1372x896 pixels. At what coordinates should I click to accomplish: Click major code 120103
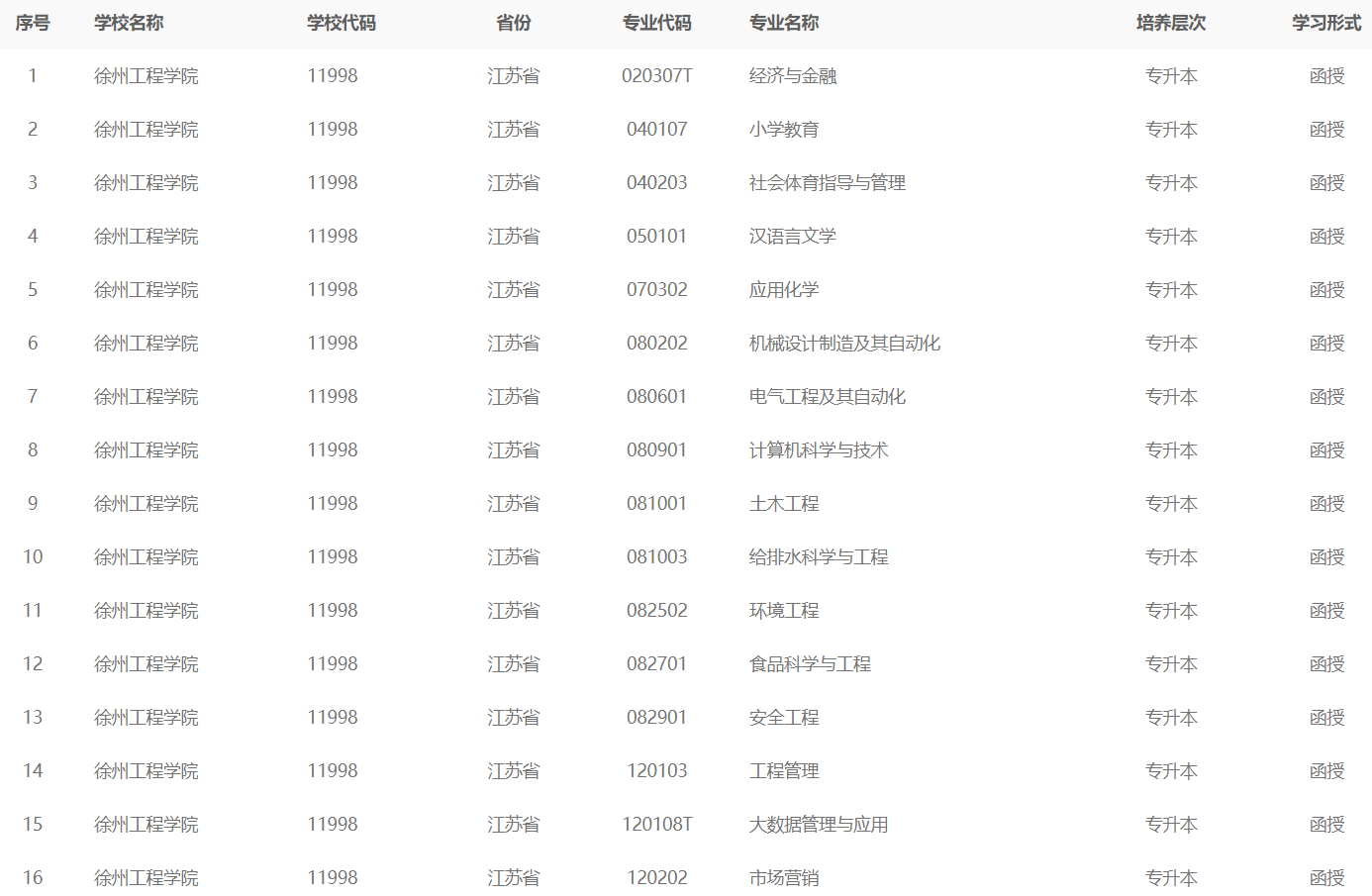657,771
